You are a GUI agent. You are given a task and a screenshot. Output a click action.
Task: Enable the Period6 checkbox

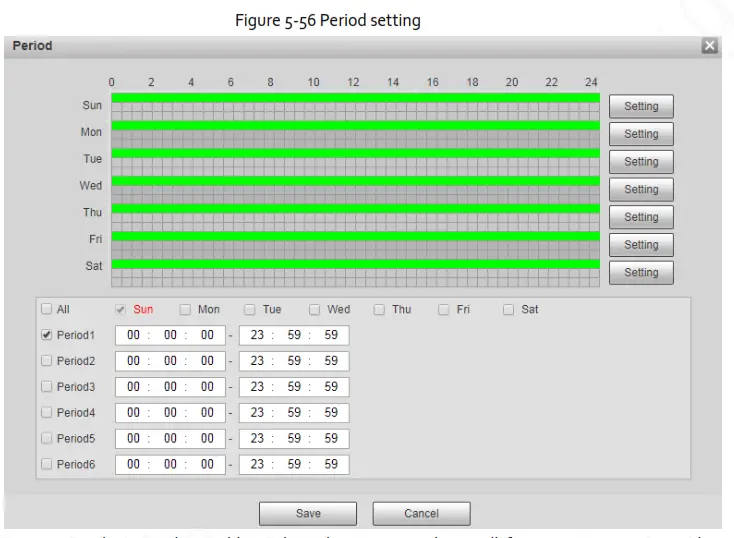[x=46, y=464]
